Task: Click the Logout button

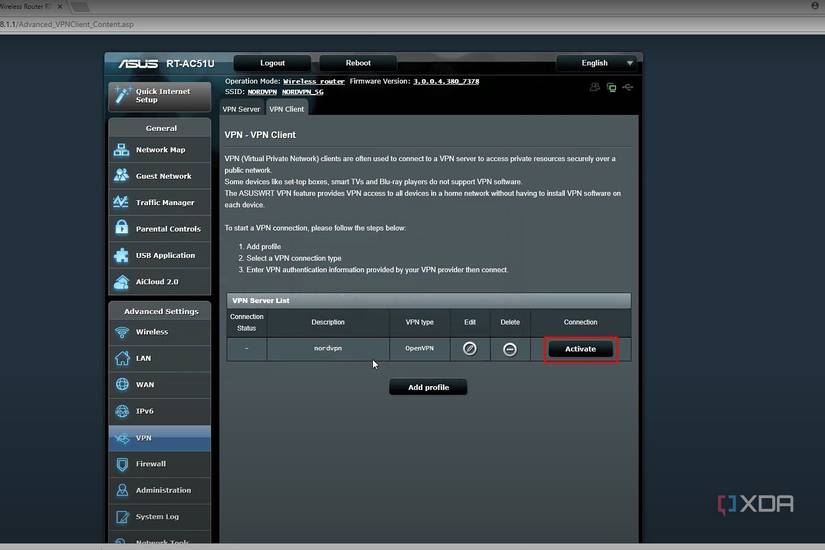Action: coord(272,63)
